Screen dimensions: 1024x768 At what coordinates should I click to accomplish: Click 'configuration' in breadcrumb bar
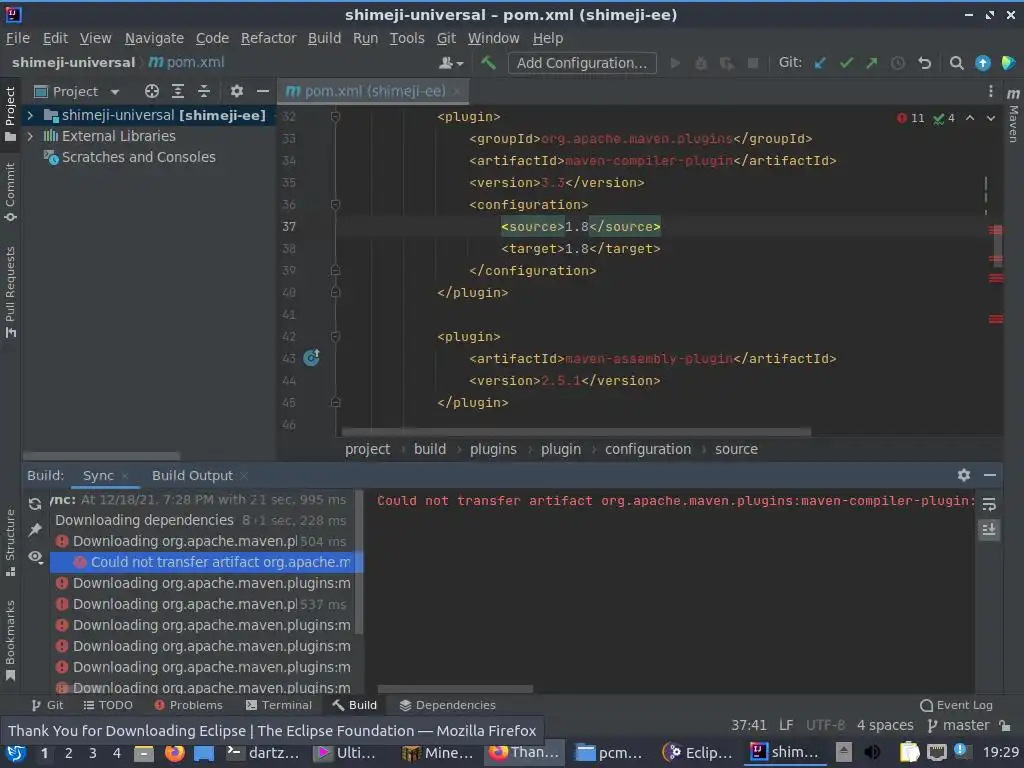pyautogui.click(x=647, y=449)
